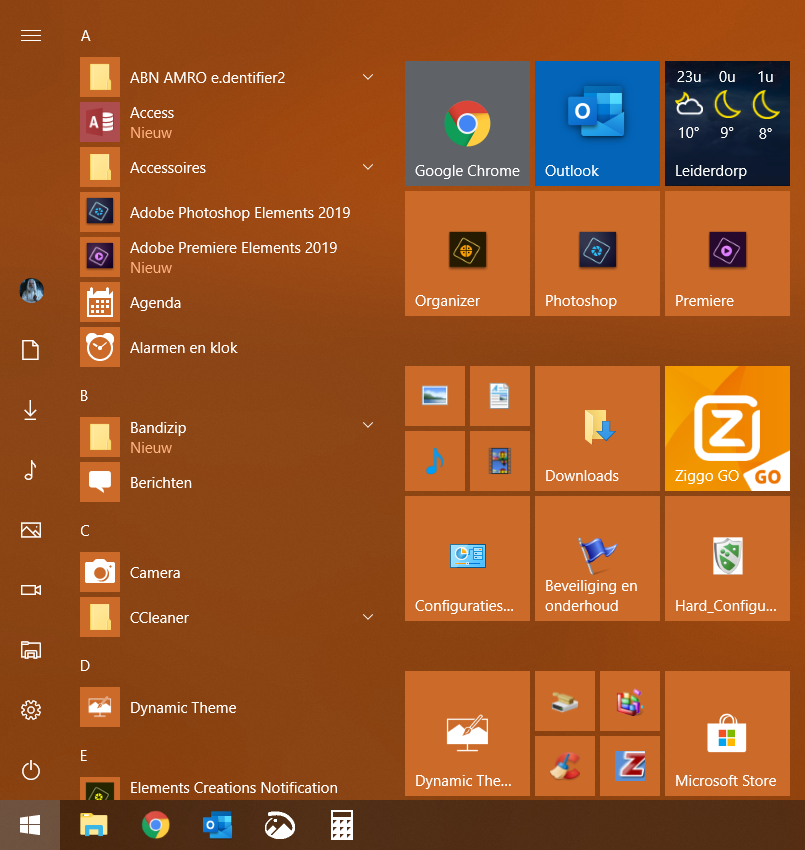Open the Microsoft Store tile
This screenshot has height=850, width=805.
(727, 733)
